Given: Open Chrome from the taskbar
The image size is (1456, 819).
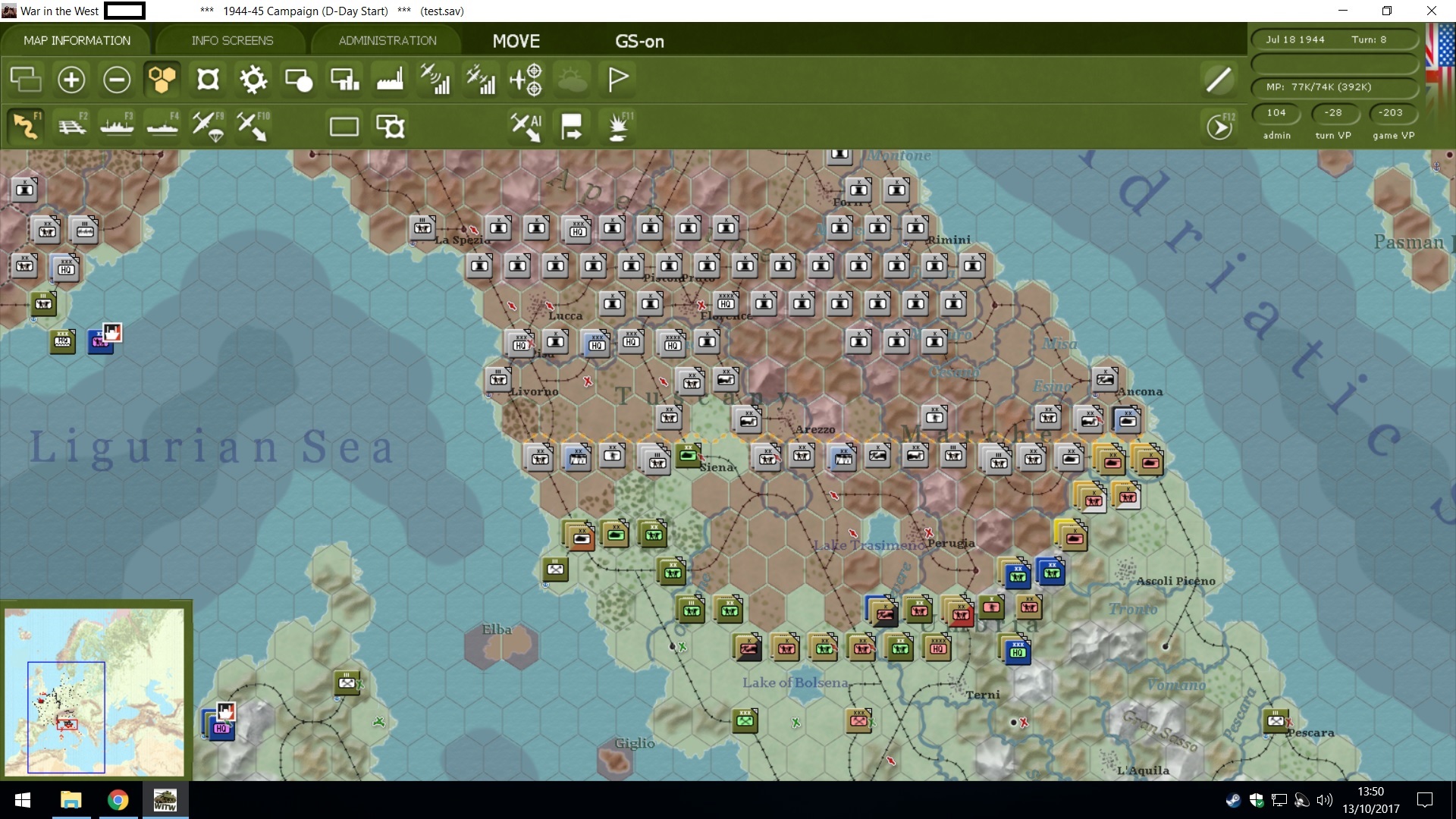Looking at the screenshot, I should [x=118, y=800].
